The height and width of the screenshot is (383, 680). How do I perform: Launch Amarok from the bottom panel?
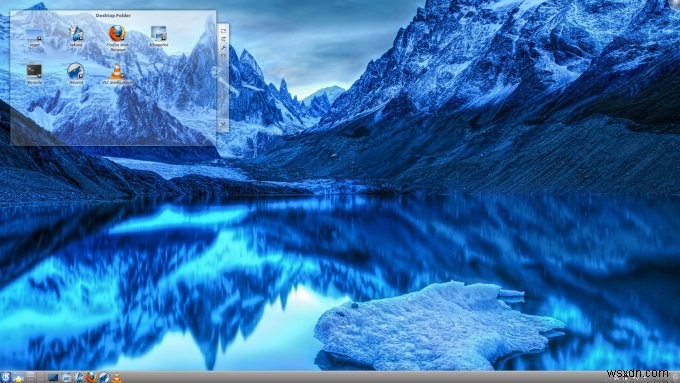pyautogui.click(x=104, y=377)
